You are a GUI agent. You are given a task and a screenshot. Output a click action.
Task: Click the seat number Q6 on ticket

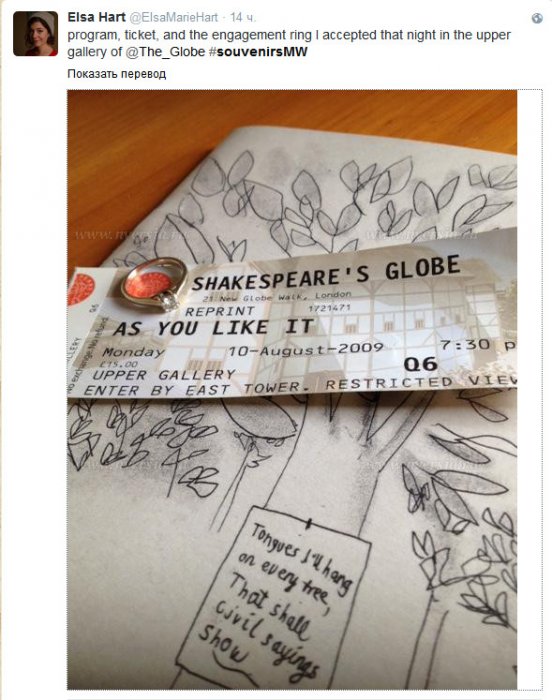tap(420, 364)
